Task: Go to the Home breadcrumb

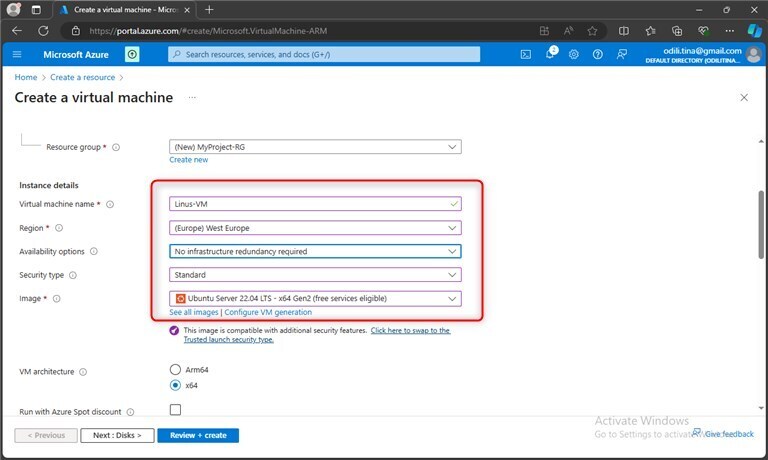Action: [25, 77]
